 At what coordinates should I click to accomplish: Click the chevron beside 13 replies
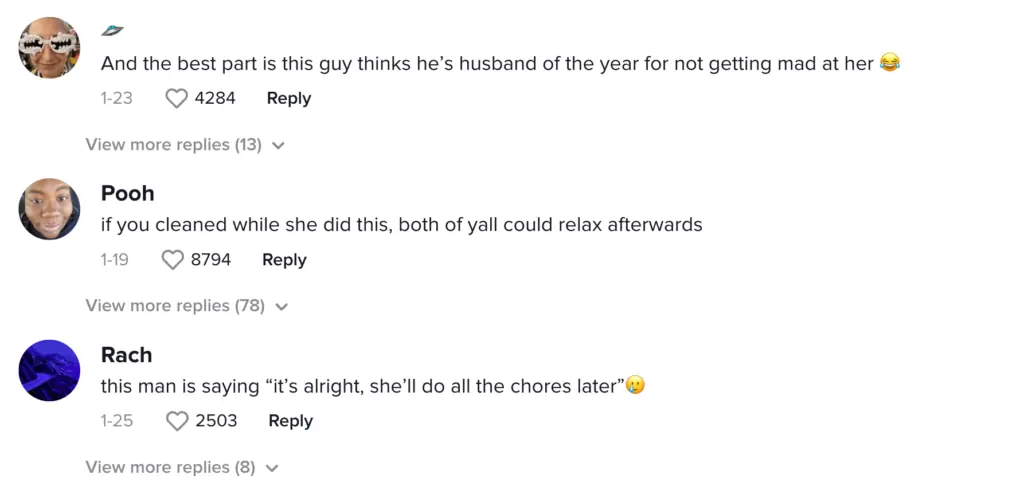[278, 146]
